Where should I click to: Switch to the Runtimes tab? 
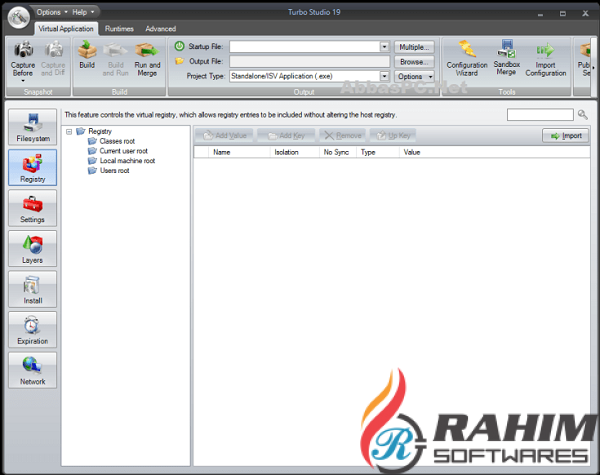click(x=119, y=29)
